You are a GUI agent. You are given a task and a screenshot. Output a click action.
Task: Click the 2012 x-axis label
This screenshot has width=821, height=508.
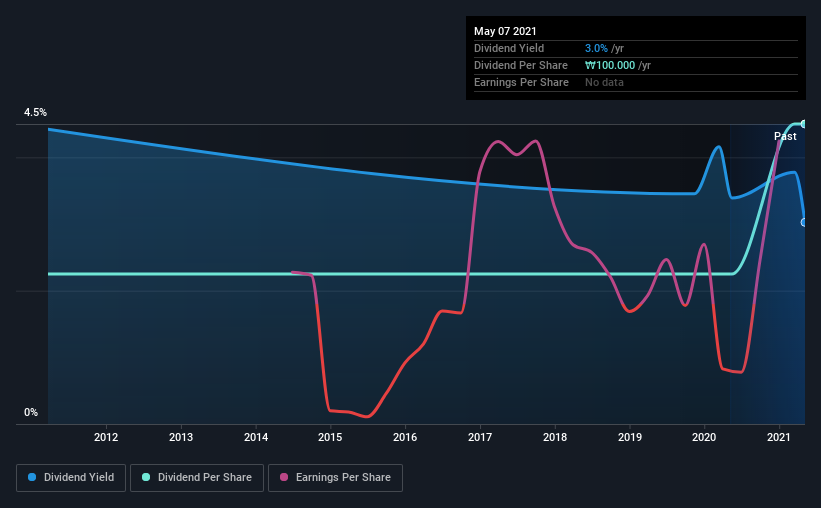point(106,437)
